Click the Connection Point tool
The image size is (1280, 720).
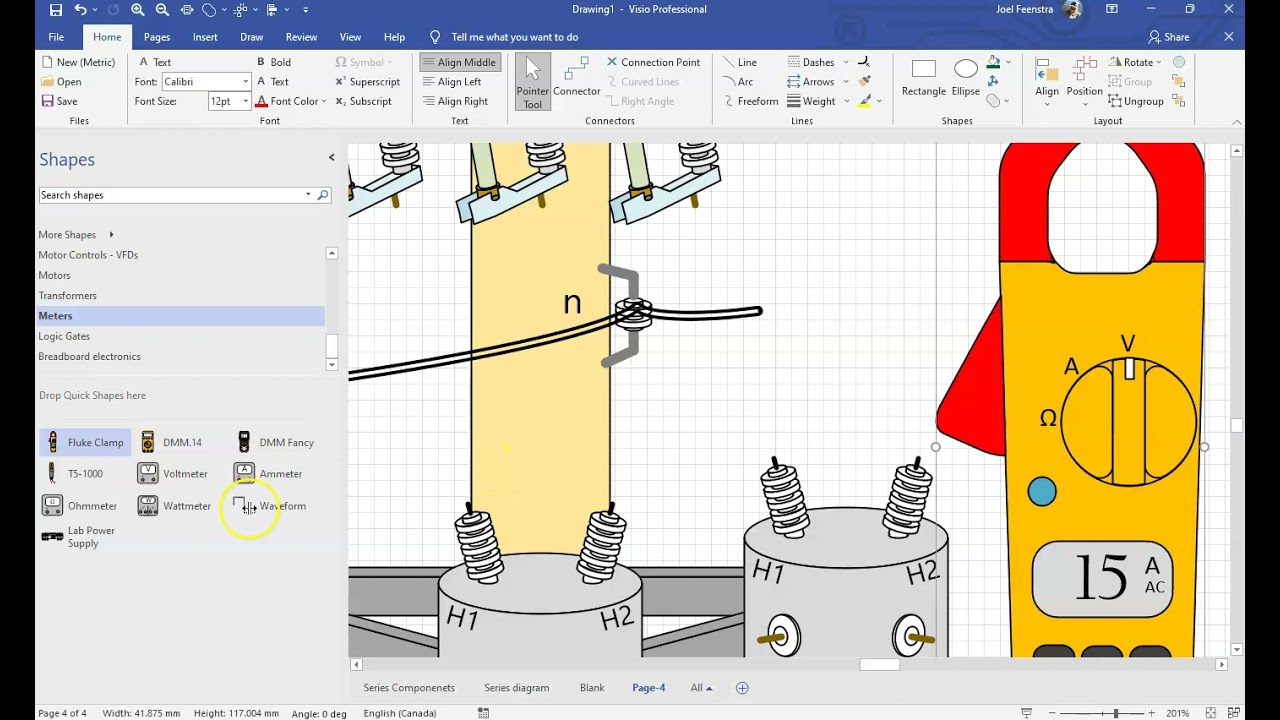[x=653, y=62]
